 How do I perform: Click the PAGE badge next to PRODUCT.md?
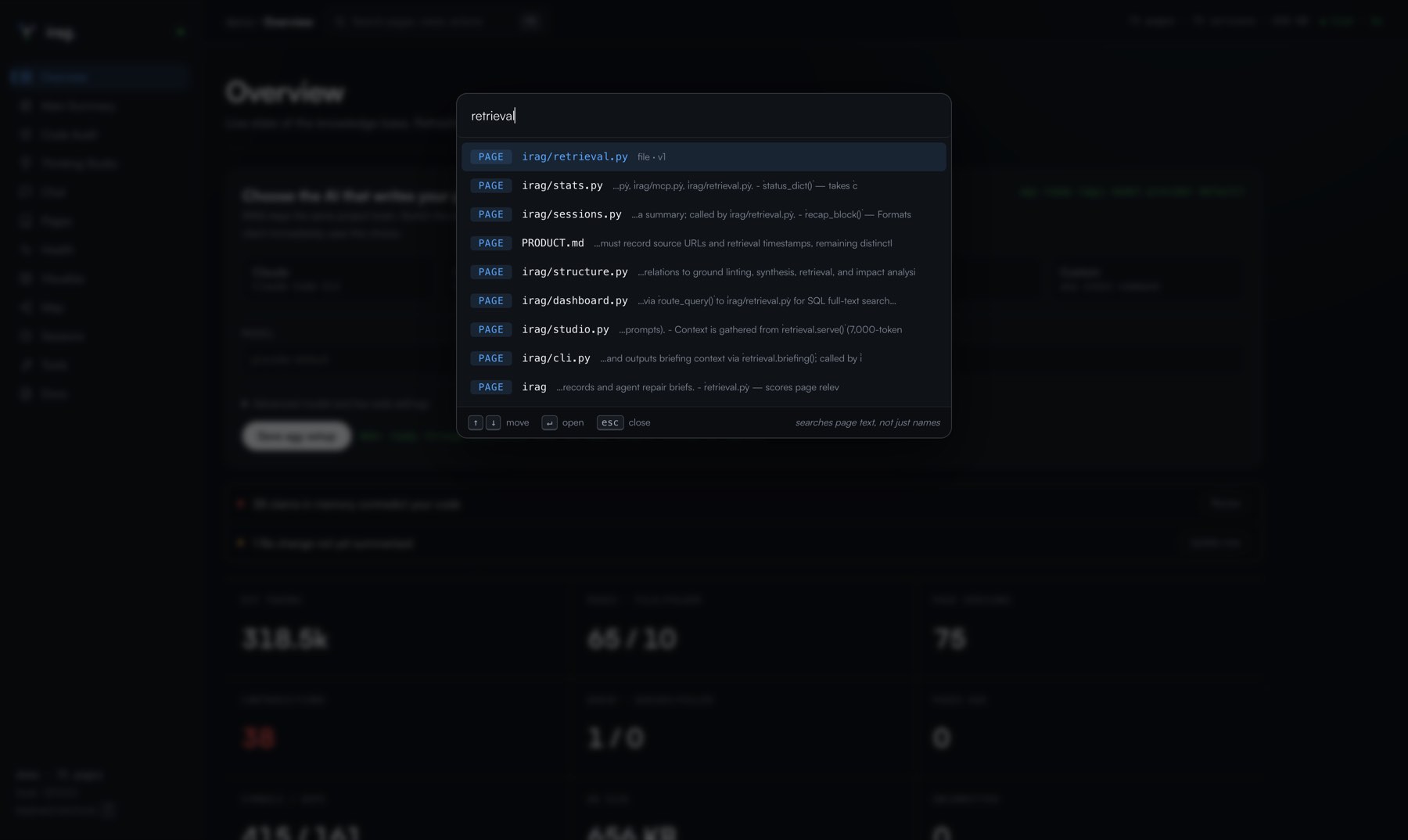[491, 243]
